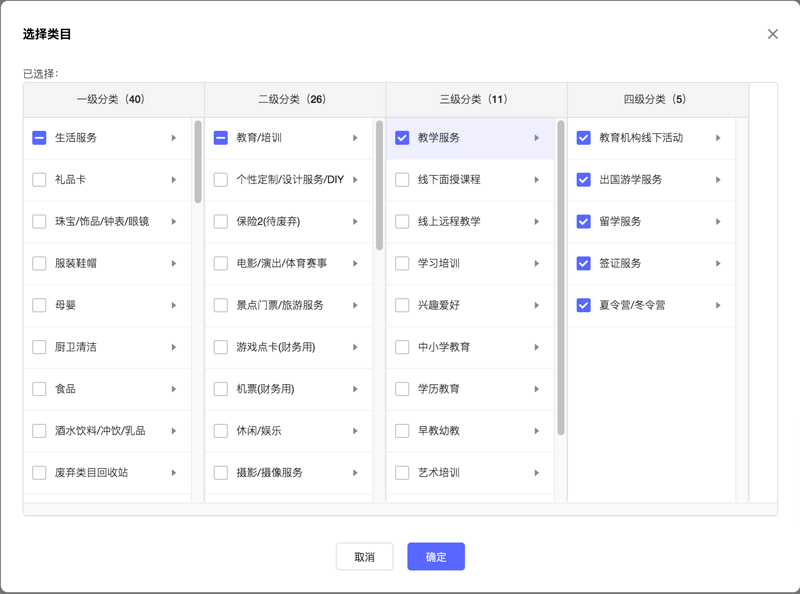800x594 pixels.
Task: Uncheck the 夏令营/冬令营 checkbox
Action: click(x=582, y=306)
